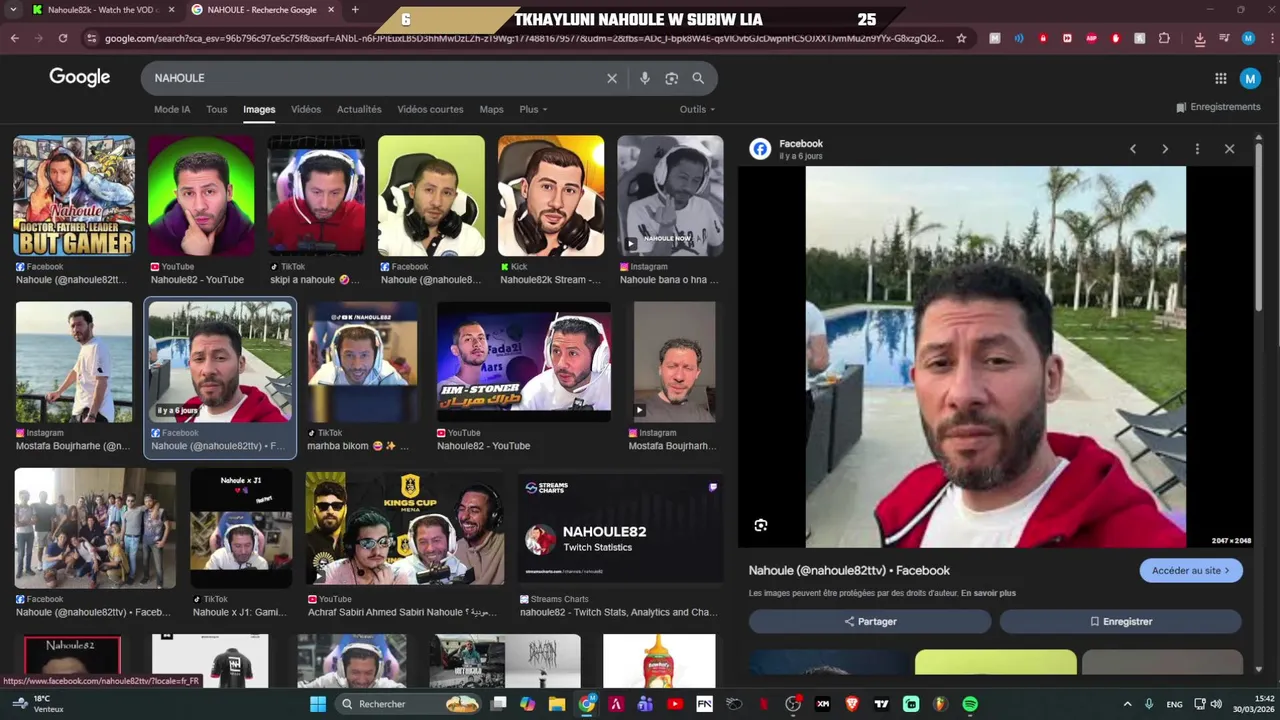
Task: Open Microsoft Teams from the taskbar
Action: 645,704
